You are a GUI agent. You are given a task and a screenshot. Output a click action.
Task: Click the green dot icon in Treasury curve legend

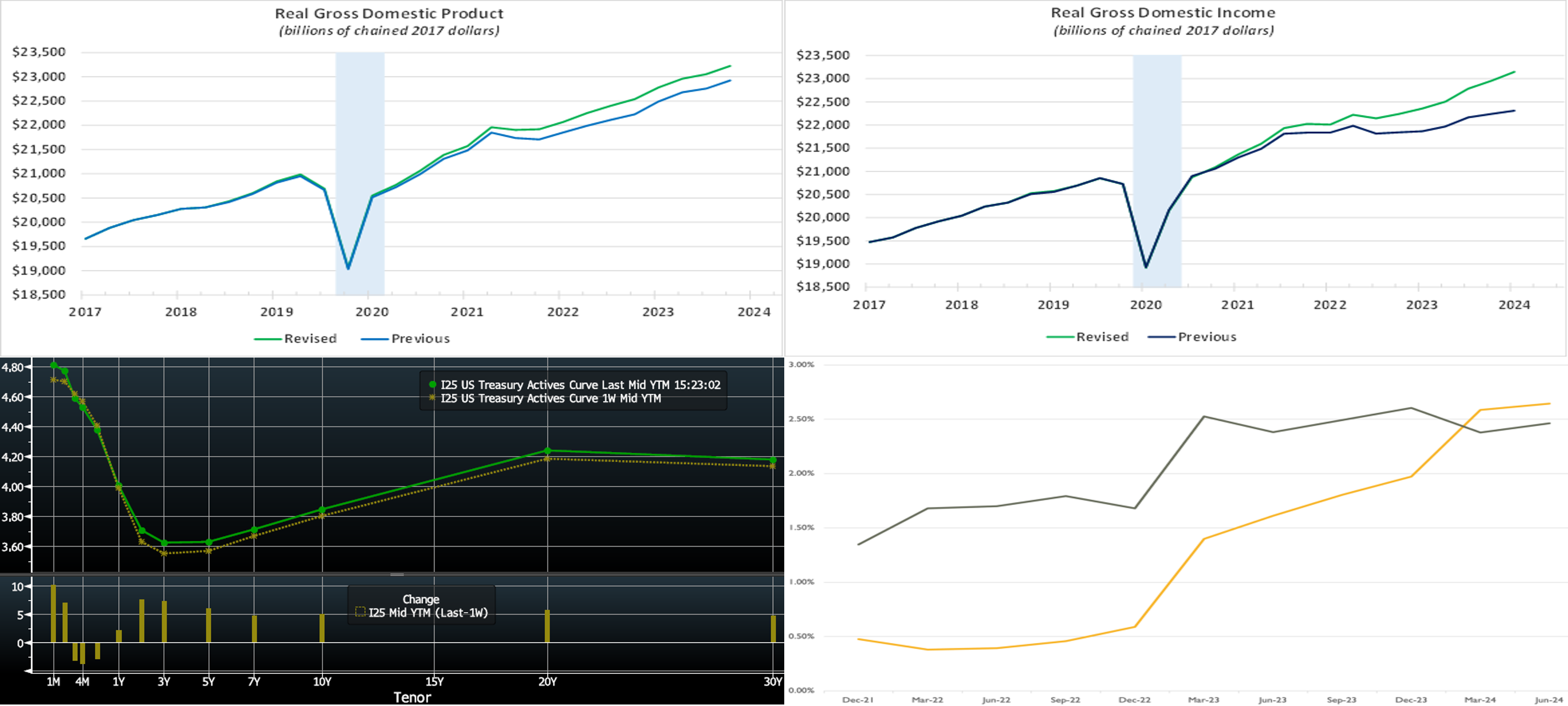[432, 385]
